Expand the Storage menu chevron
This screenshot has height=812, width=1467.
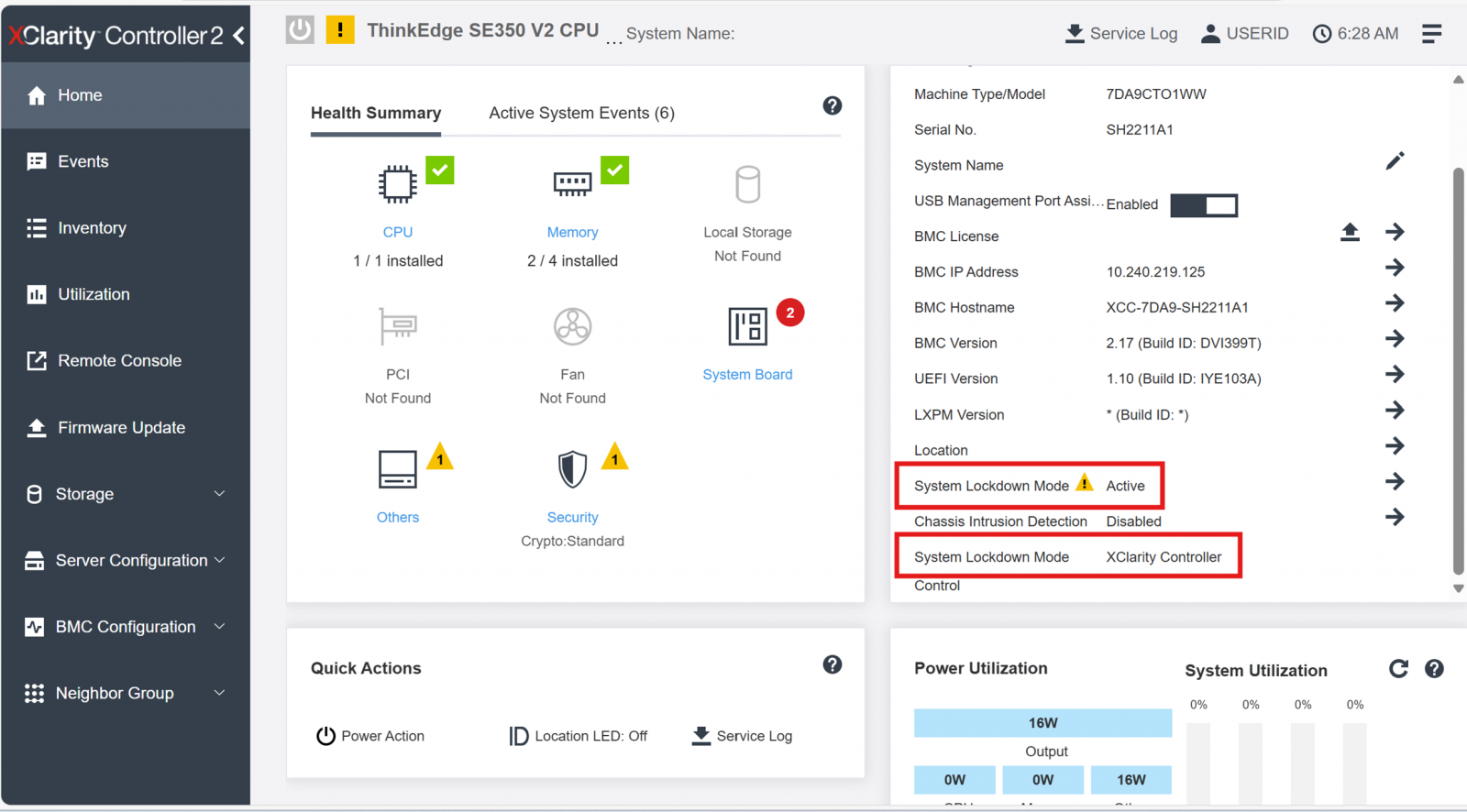click(x=219, y=494)
